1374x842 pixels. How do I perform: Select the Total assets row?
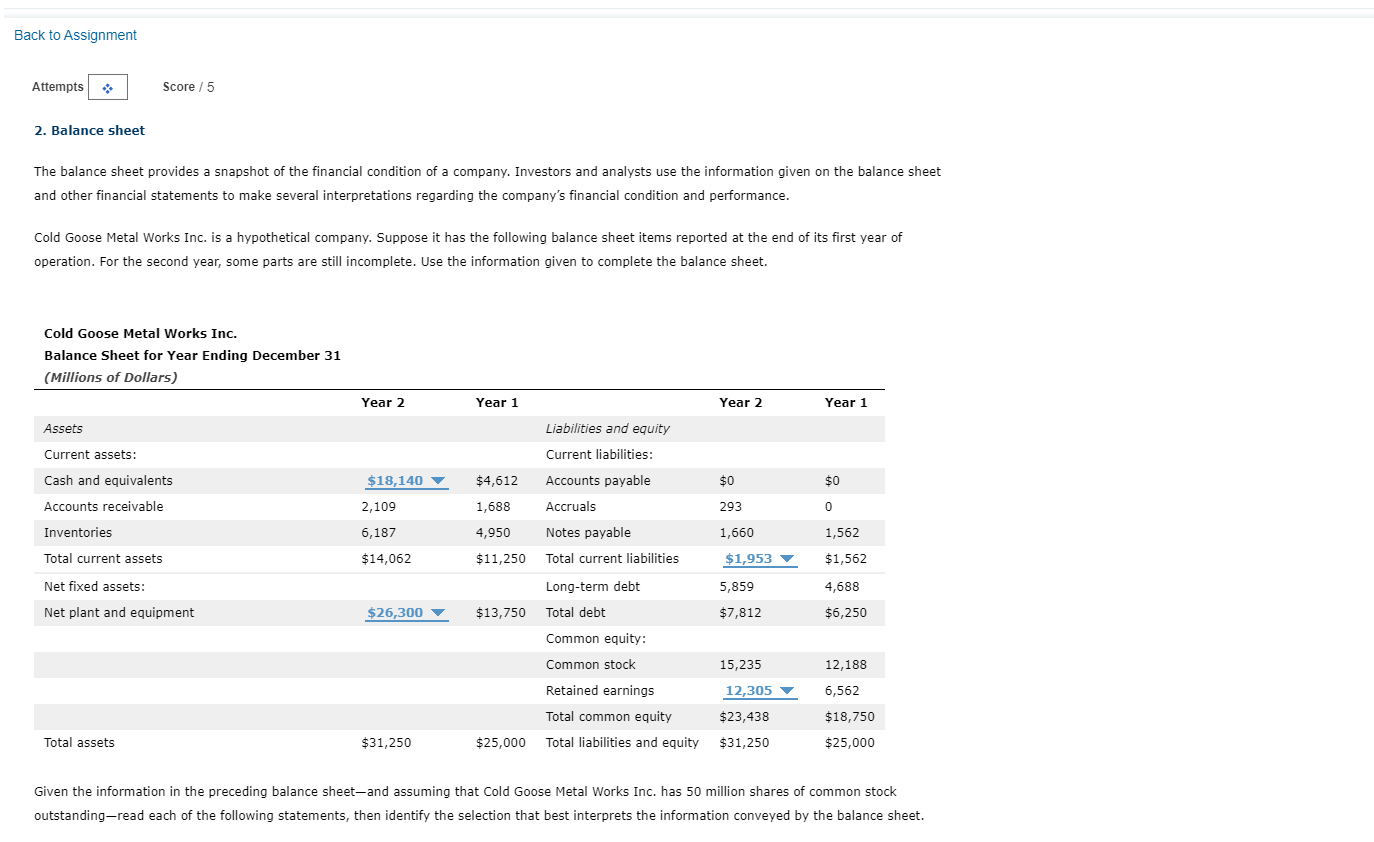78,742
